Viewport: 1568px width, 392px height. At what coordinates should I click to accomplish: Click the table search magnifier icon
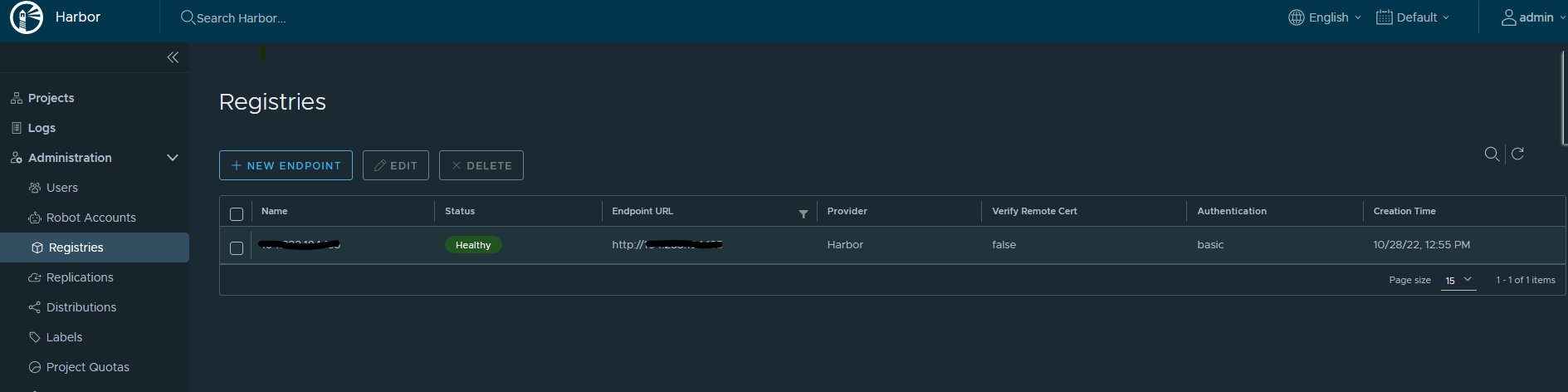[x=1491, y=154]
